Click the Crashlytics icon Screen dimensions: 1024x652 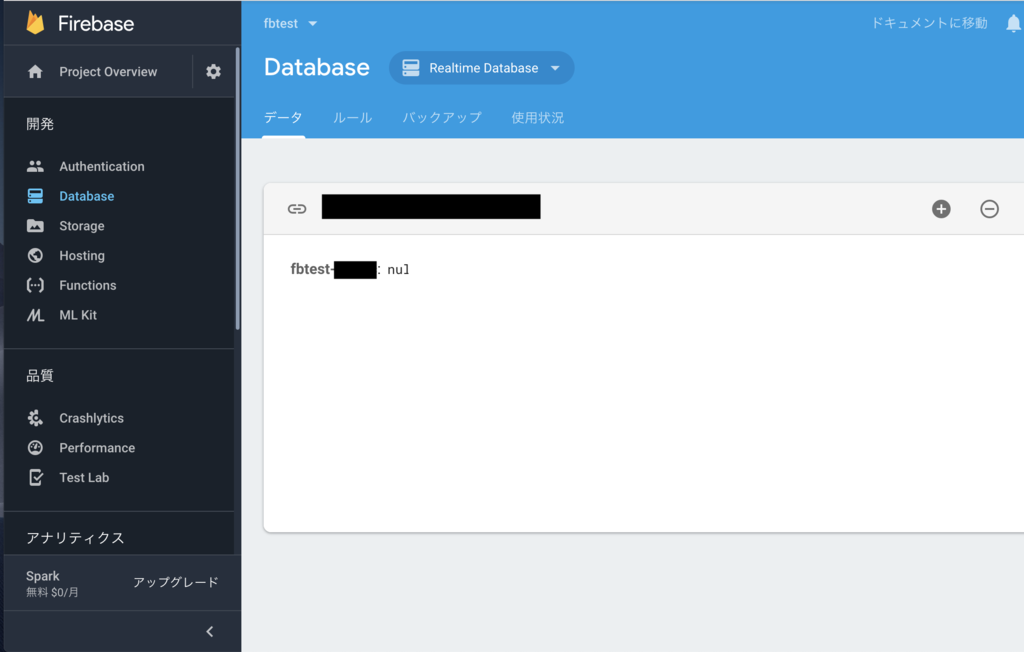pyautogui.click(x=35, y=418)
